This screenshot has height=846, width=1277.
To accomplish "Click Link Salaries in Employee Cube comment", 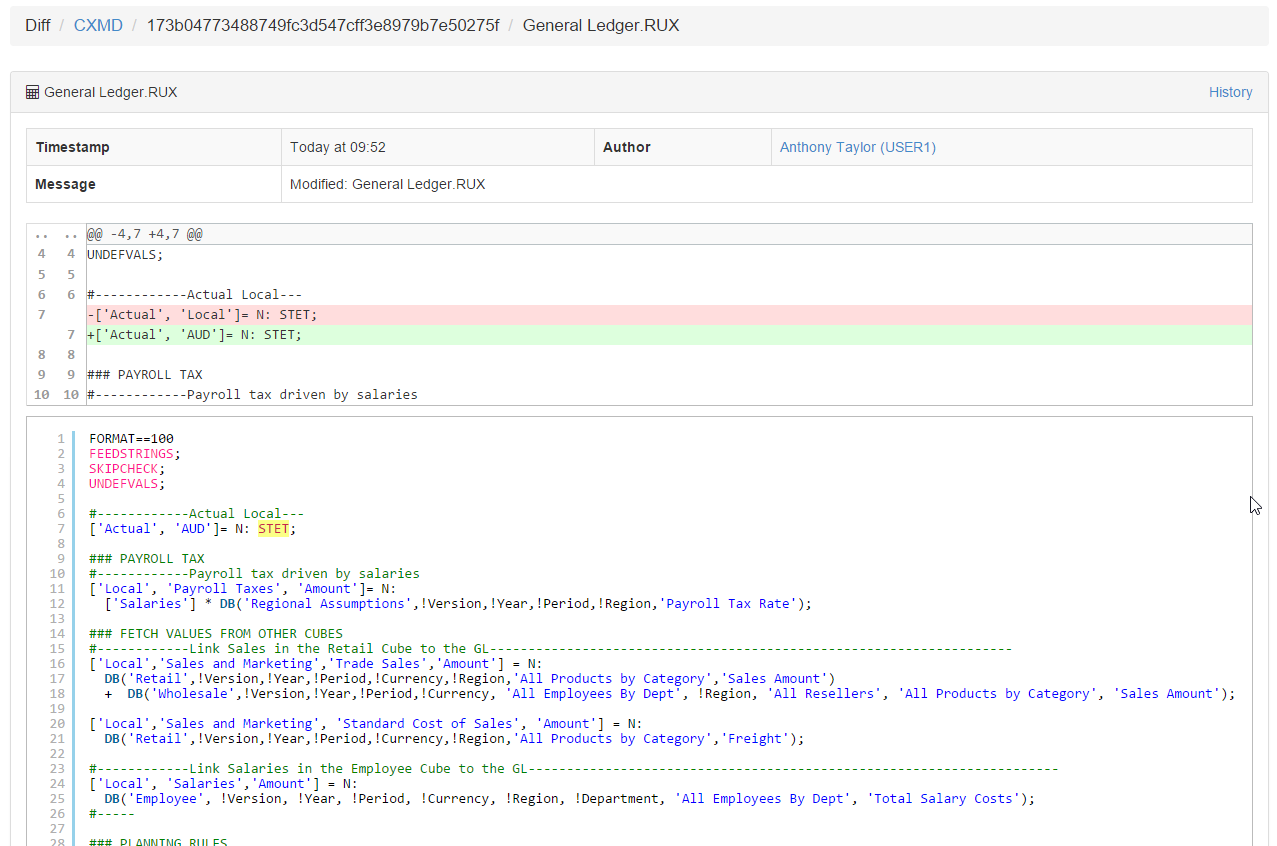I will (573, 768).
